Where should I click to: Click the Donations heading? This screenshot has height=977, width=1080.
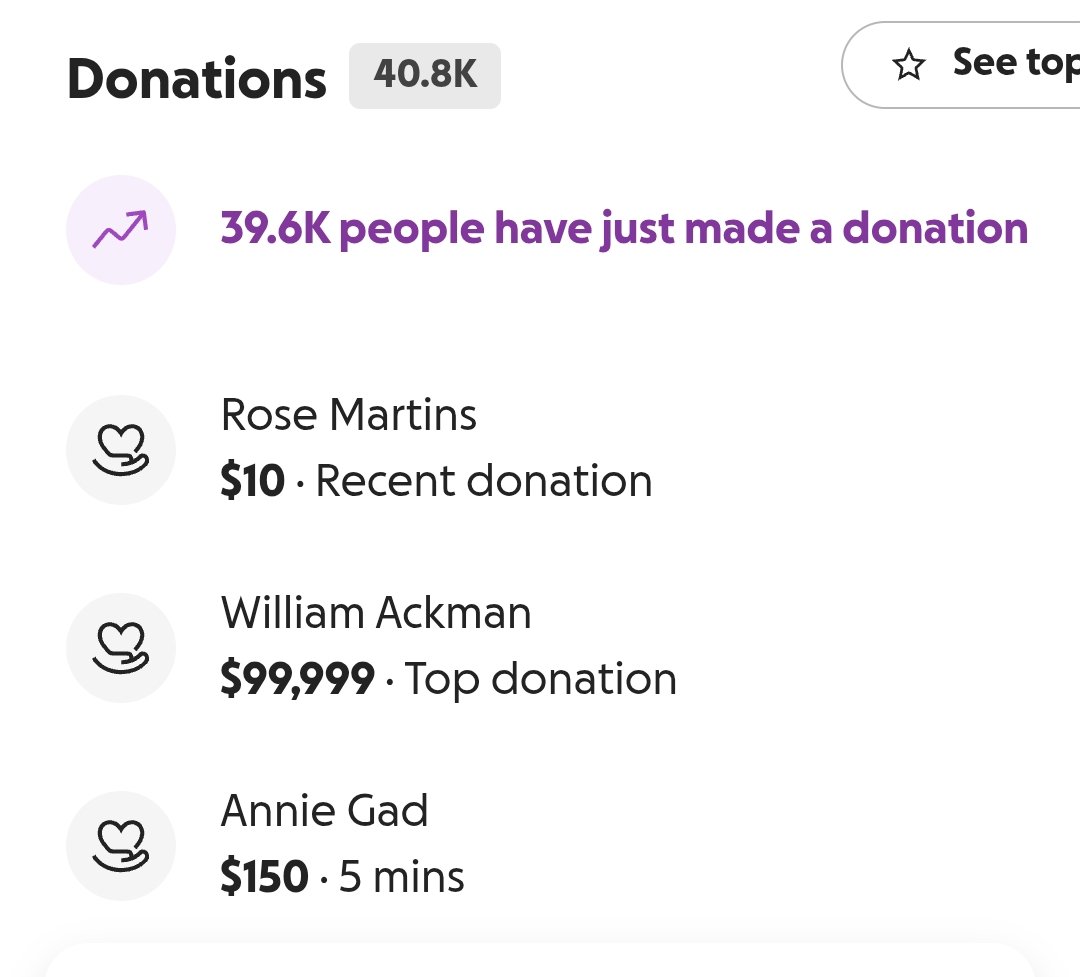click(x=197, y=80)
